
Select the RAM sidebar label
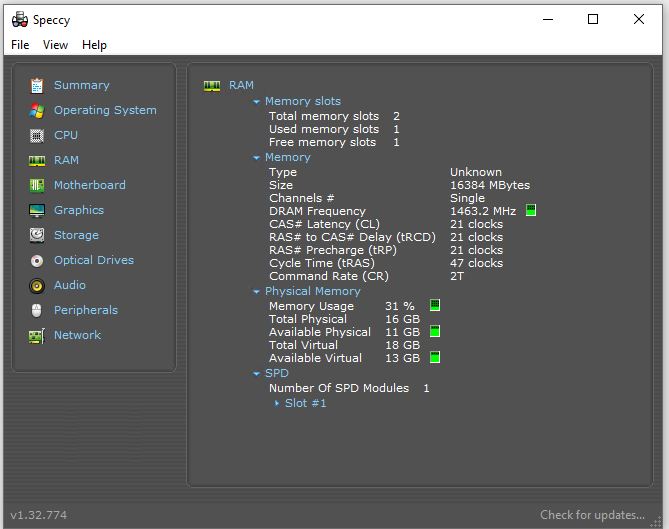(66, 160)
